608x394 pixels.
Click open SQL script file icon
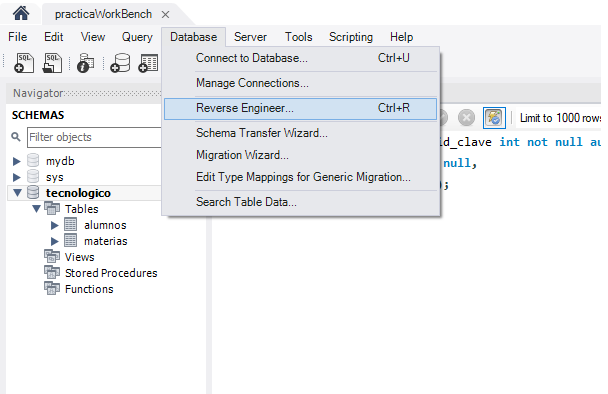click(52, 63)
